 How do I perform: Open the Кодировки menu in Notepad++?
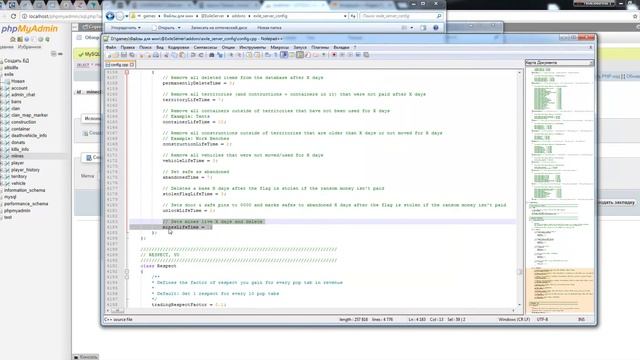(178, 47)
